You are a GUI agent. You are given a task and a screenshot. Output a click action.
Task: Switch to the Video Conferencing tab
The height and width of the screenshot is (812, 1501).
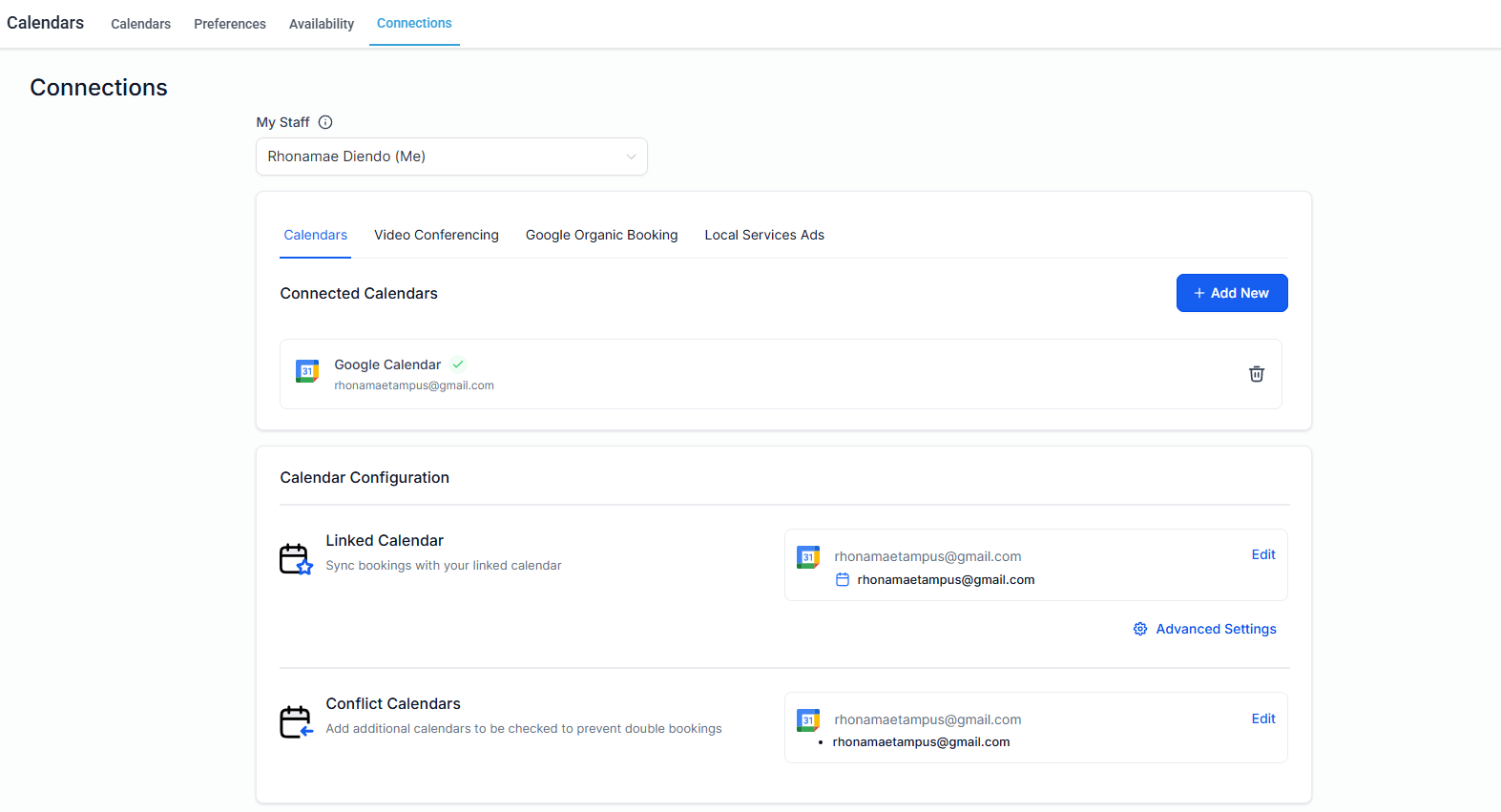click(x=436, y=235)
